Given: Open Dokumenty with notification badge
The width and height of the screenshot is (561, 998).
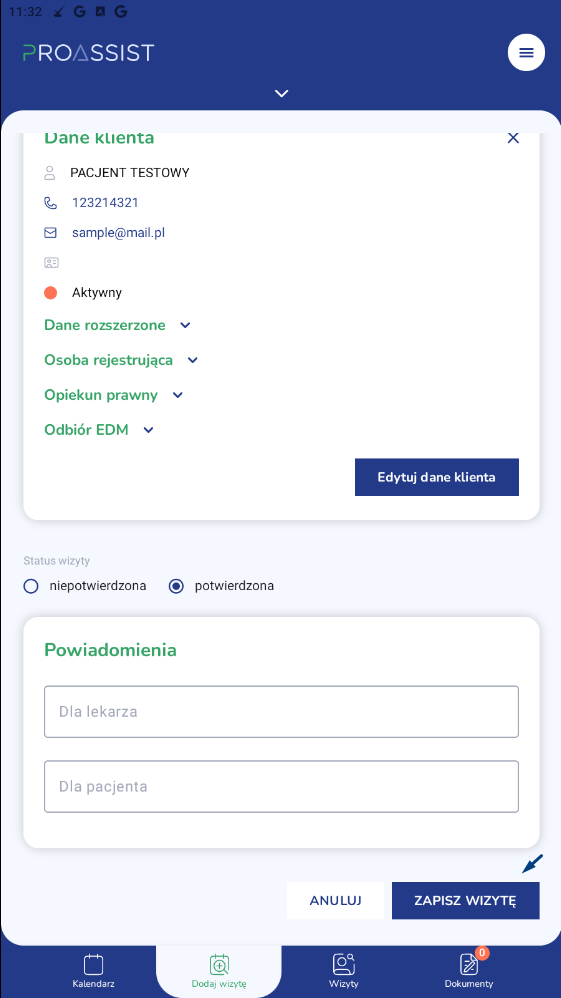Looking at the screenshot, I should click(x=469, y=971).
